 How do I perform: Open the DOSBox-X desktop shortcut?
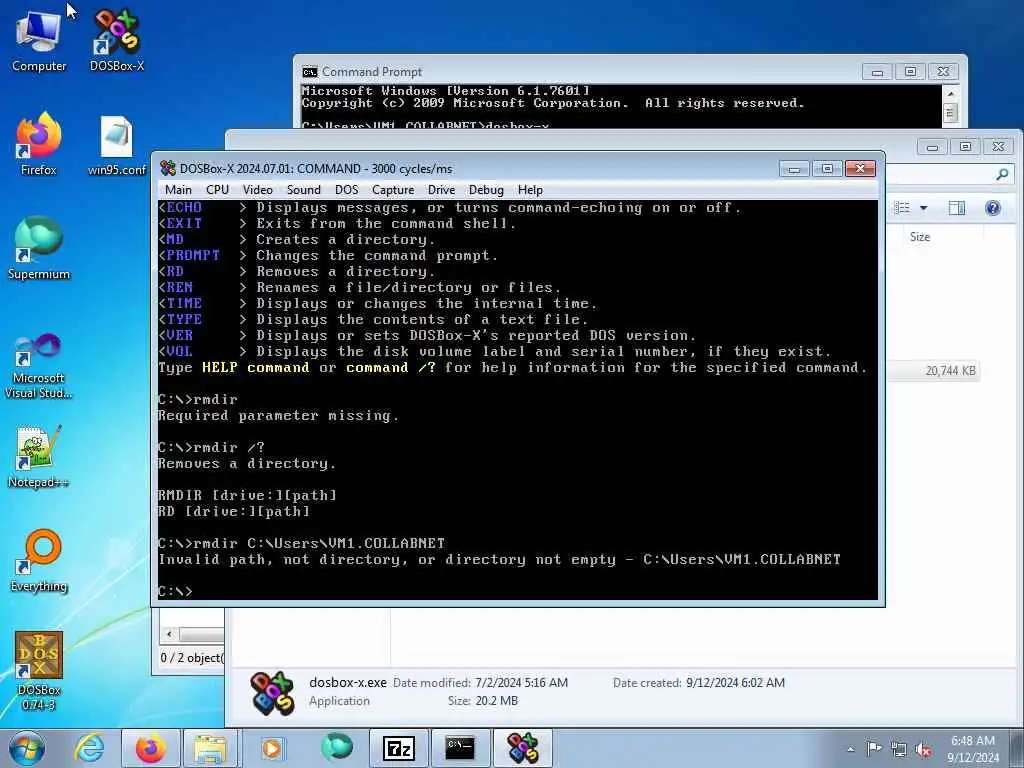click(116, 41)
